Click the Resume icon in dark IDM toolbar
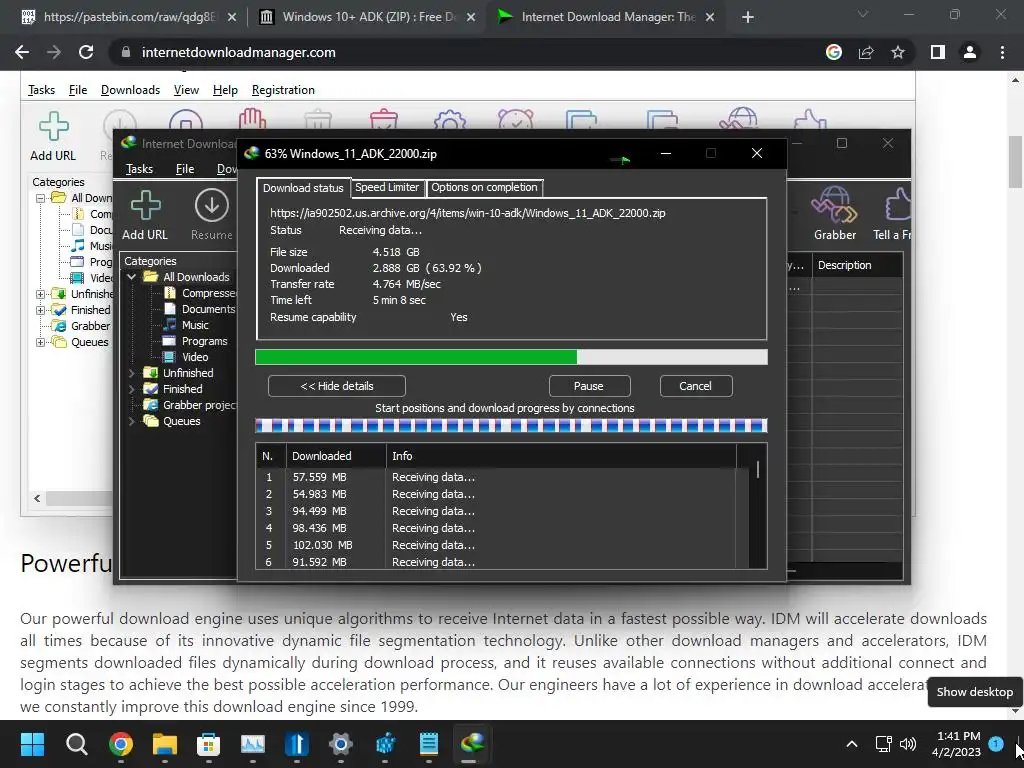This screenshot has width=1024, height=768. [x=212, y=205]
